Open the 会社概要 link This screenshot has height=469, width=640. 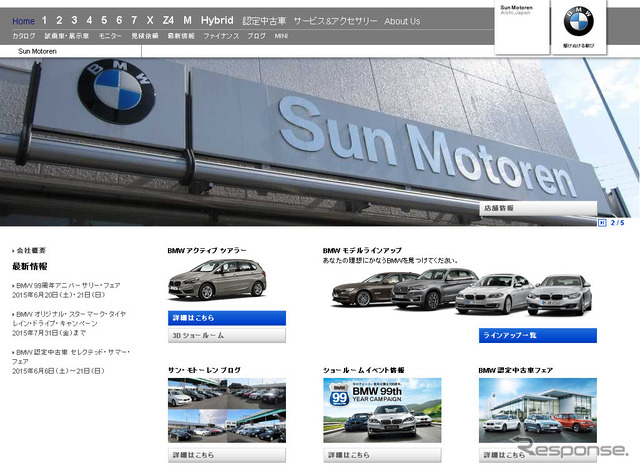pos(29,251)
